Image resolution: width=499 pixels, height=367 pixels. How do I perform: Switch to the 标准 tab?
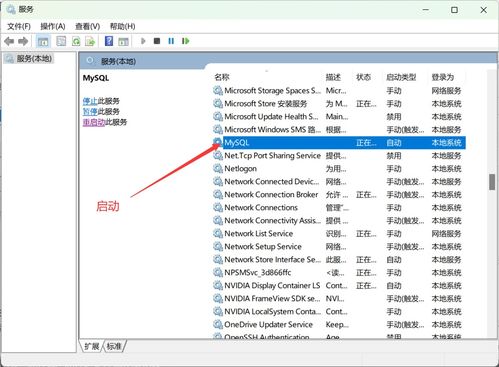click(114, 346)
